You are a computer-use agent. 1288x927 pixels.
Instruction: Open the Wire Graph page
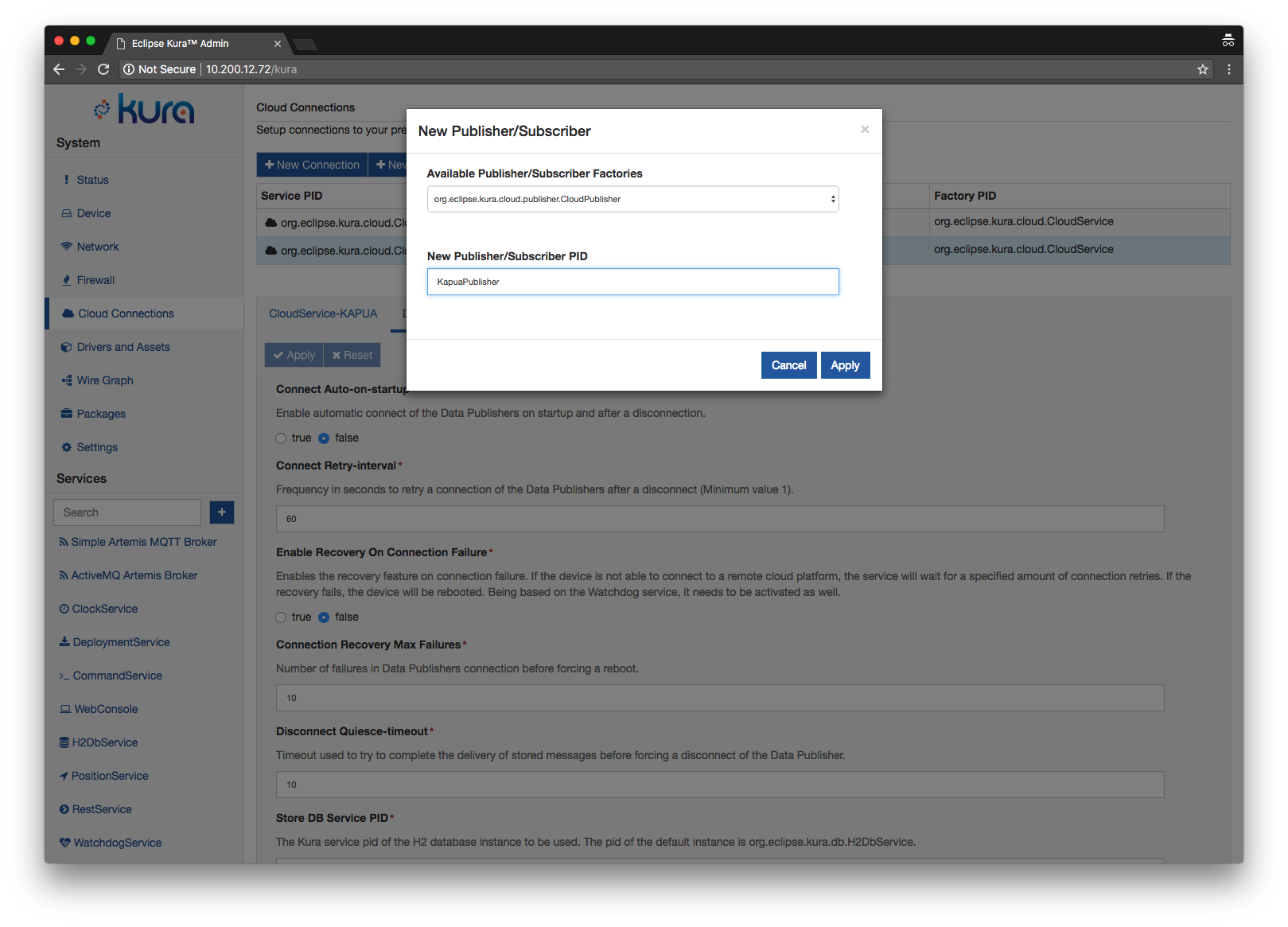point(105,380)
